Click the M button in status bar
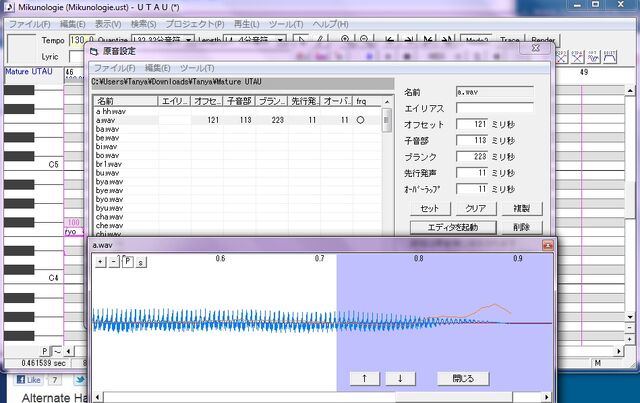This screenshot has width=640, height=403. pos(598,363)
